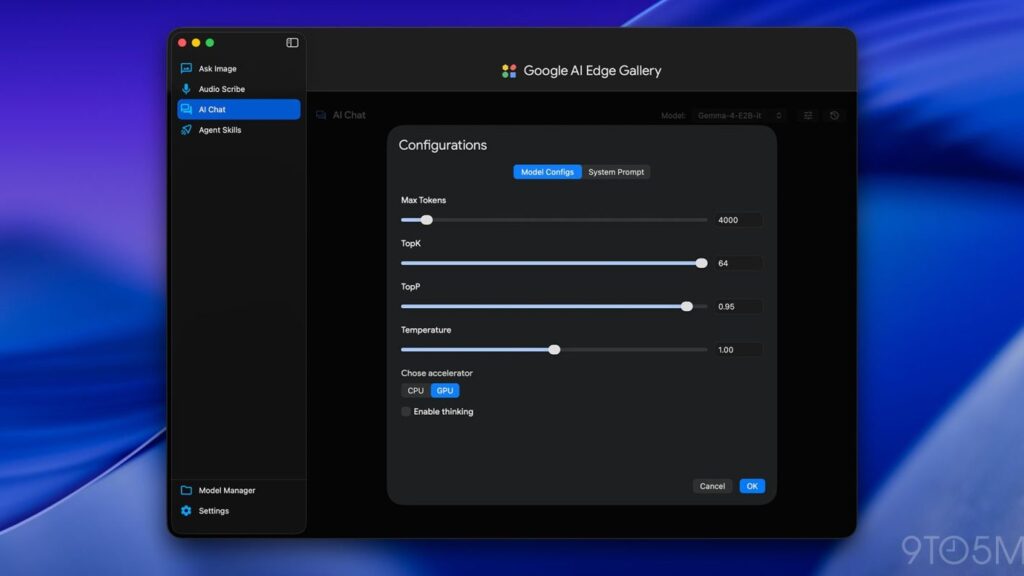Toggle the sidebar panel icon
Viewport: 1024px width, 576px height.
point(292,42)
